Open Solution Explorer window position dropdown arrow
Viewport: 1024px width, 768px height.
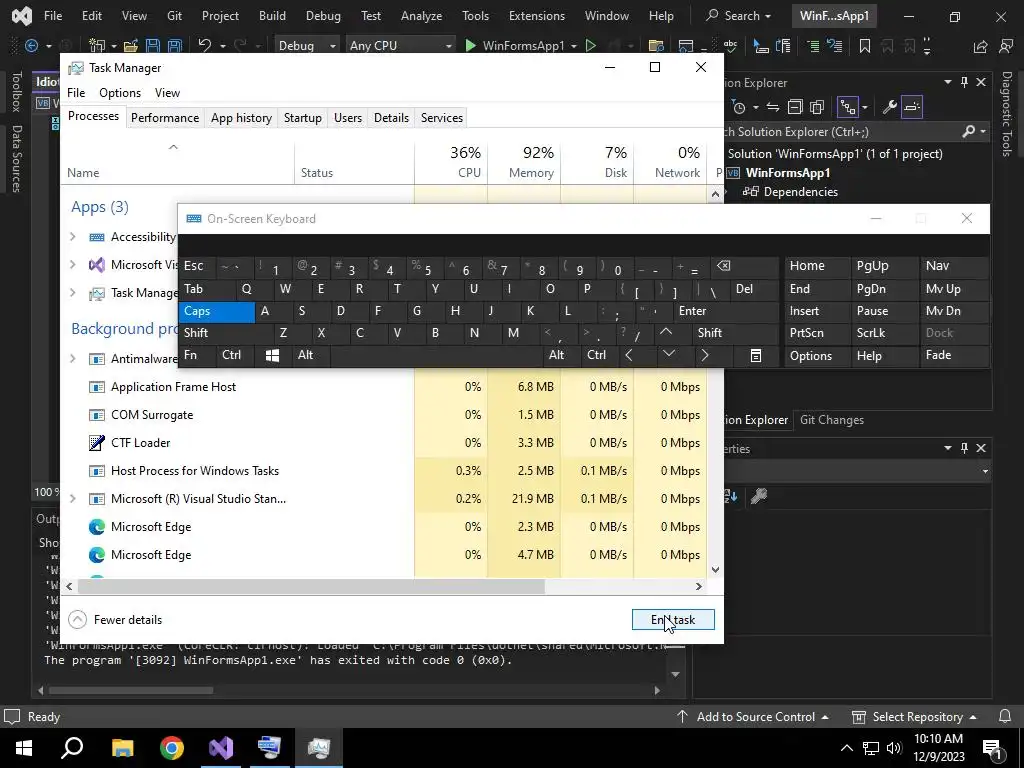tap(948, 82)
